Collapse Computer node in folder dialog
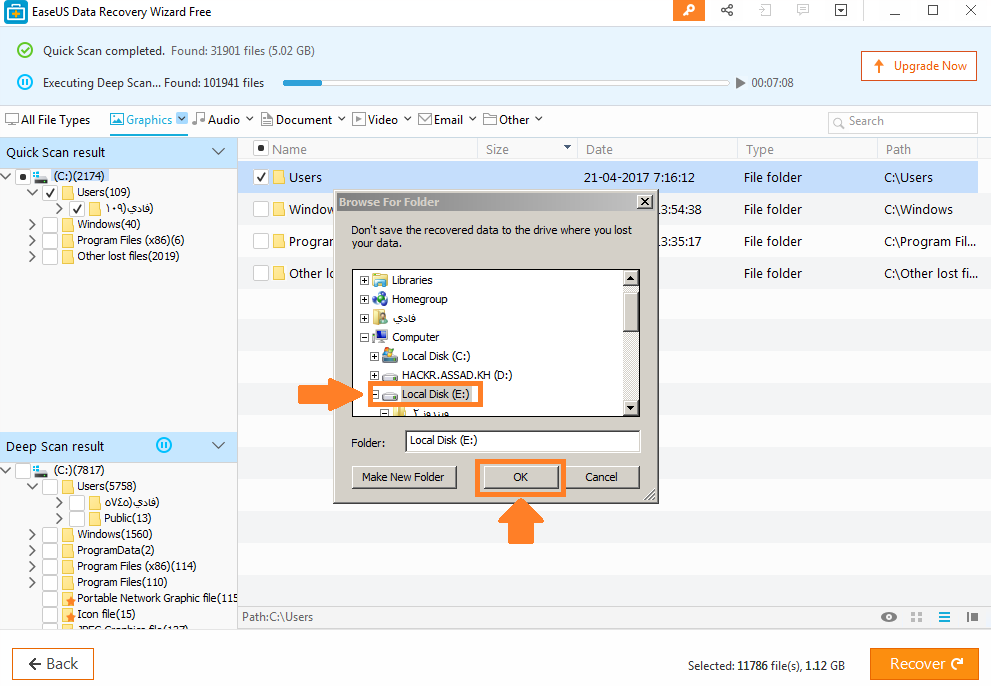Image resolution: width=991 pixels, height=686 pixels. pos(364,337)
